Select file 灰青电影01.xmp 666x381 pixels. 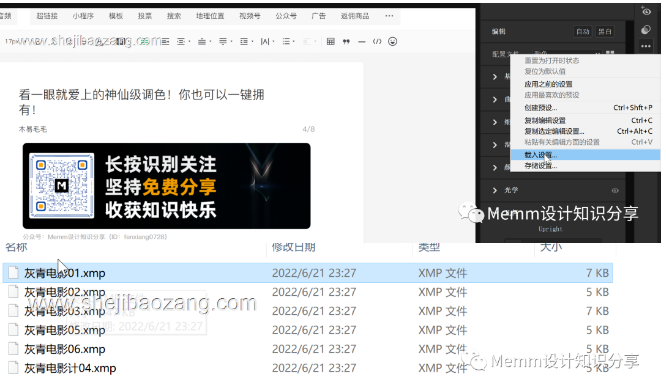click(308, 273)
